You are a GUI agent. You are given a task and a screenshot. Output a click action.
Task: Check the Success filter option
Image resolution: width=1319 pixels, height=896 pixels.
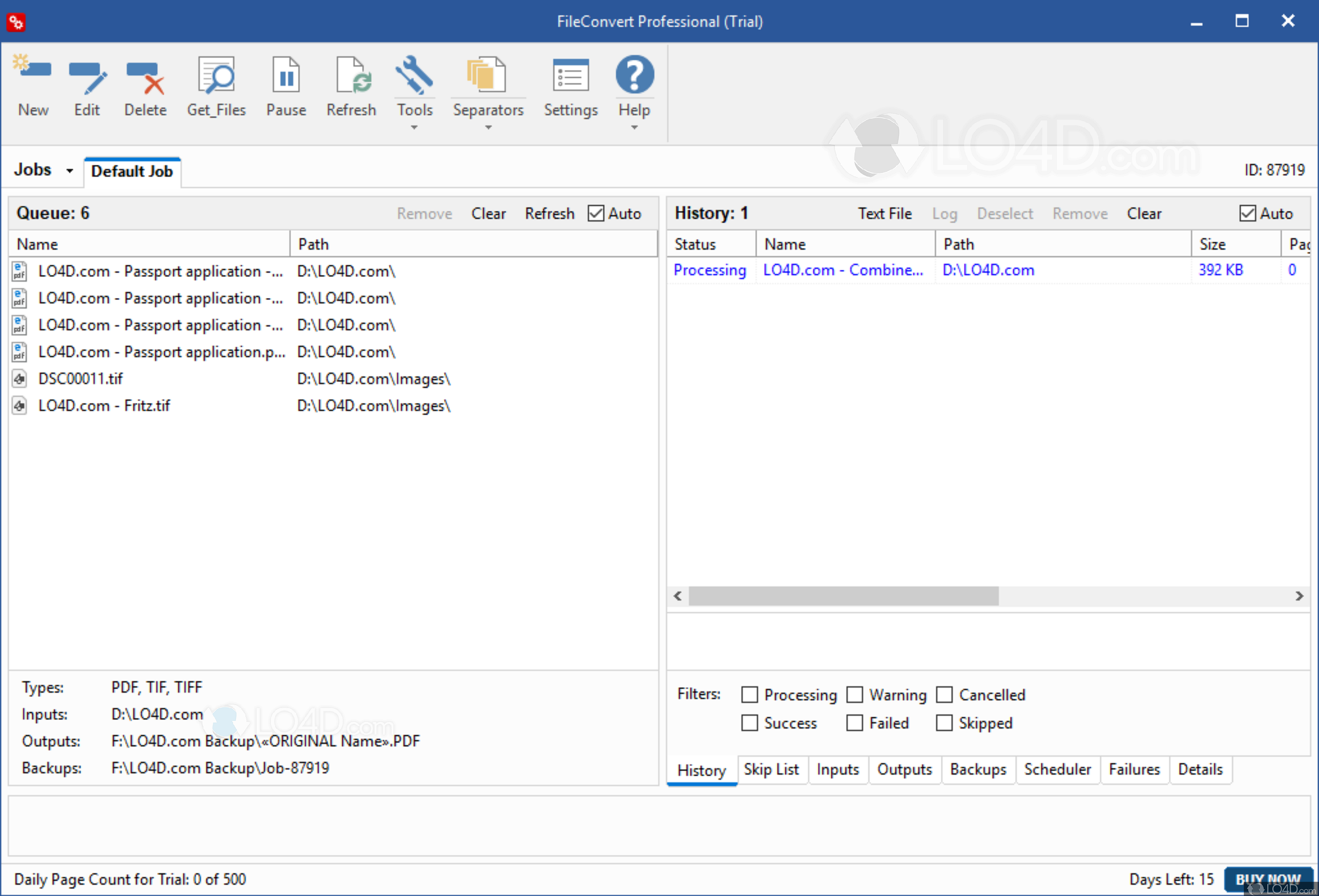click(749, 723)
